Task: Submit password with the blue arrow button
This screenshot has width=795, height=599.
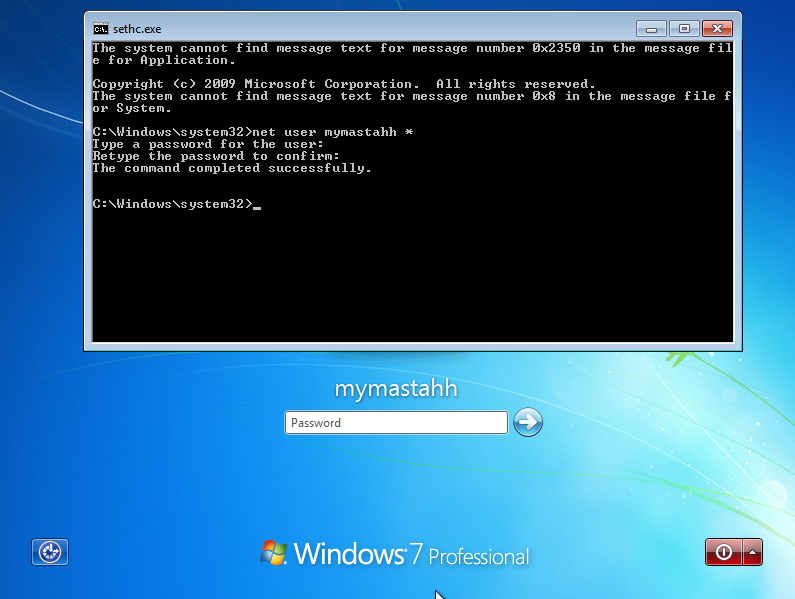Action: point(528,422)
